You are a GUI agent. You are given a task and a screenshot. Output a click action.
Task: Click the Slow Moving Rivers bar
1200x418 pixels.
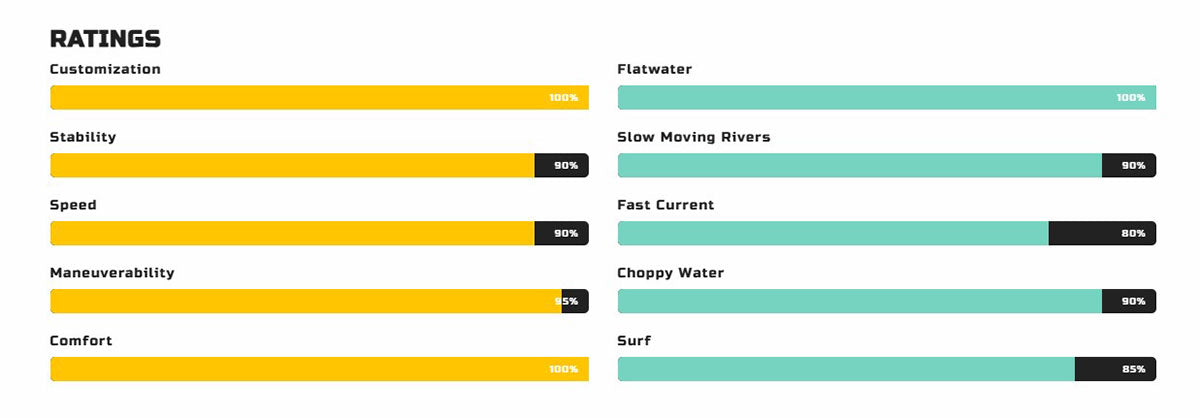[x=887, y=165]
